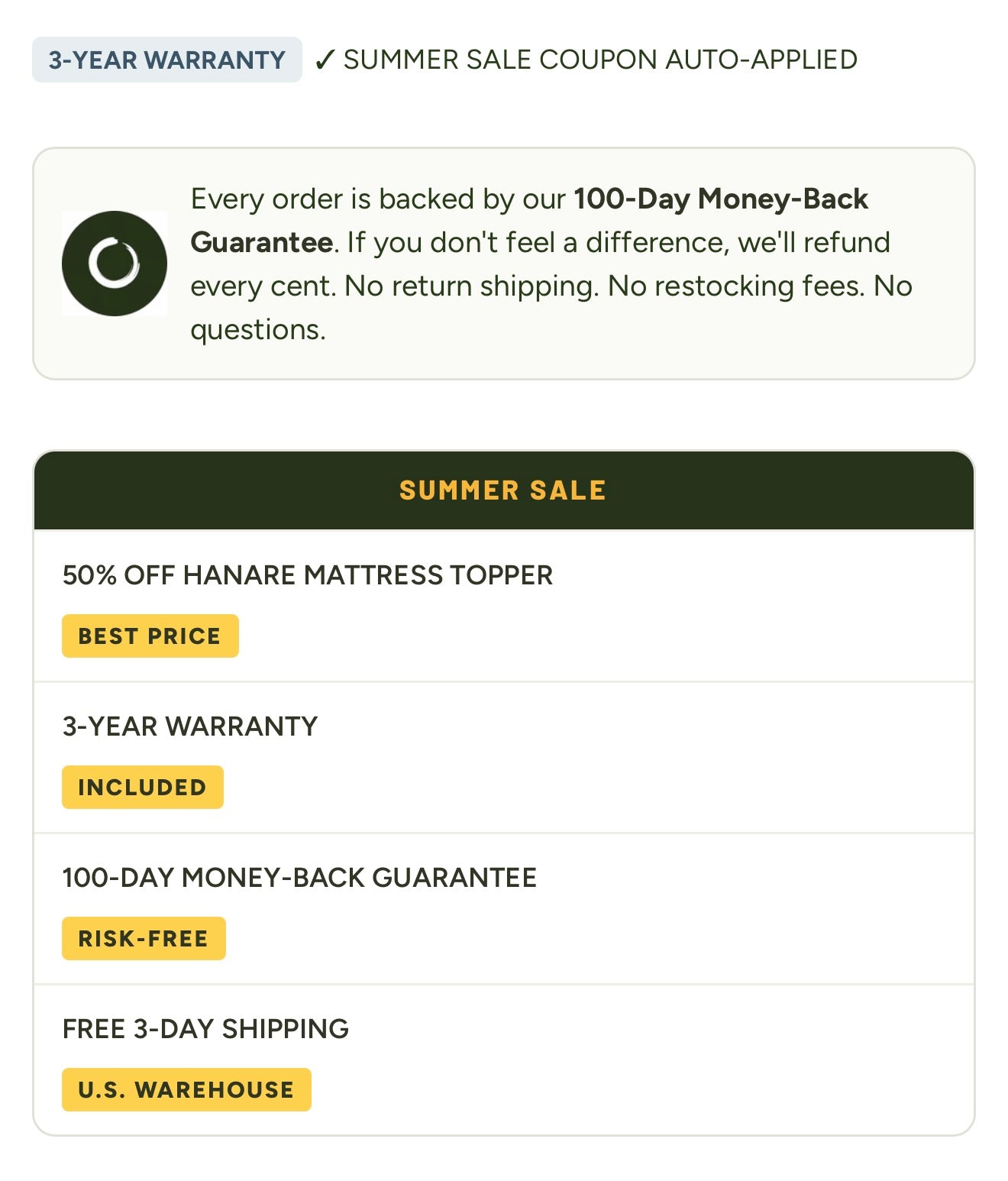1008x1181 pixels.
Task: Select 100-Day Money-Back Guarantee list row
Action: click(504, 908)
